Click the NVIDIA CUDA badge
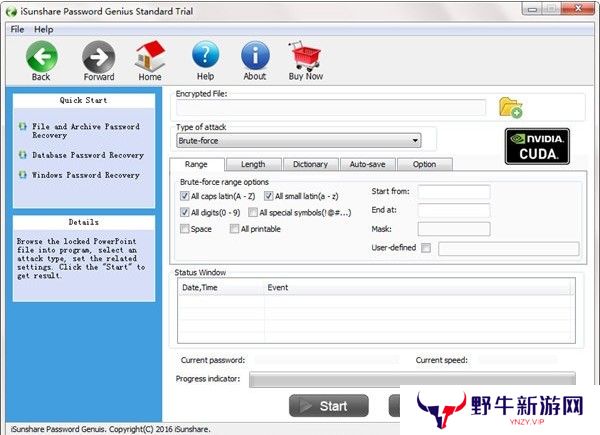 [x=537, y=147]
